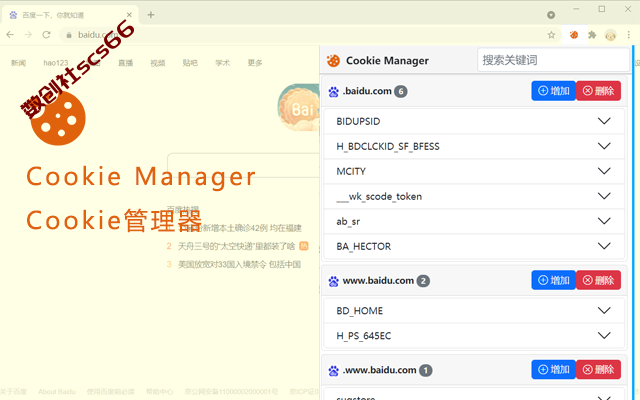Select the ab_sr cookie name
This screenshot has height=400, width=640.
[x=348, y=222]
